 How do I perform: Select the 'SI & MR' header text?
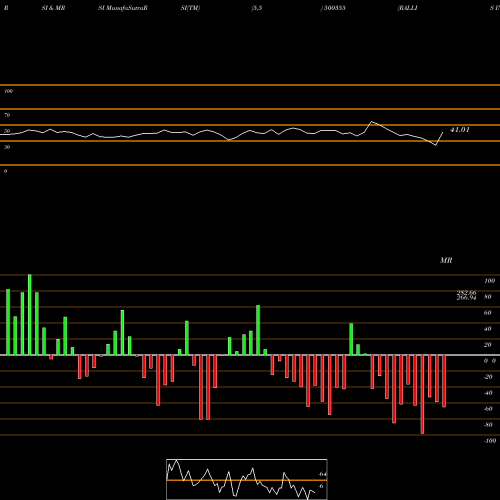(x=53, y=8)
